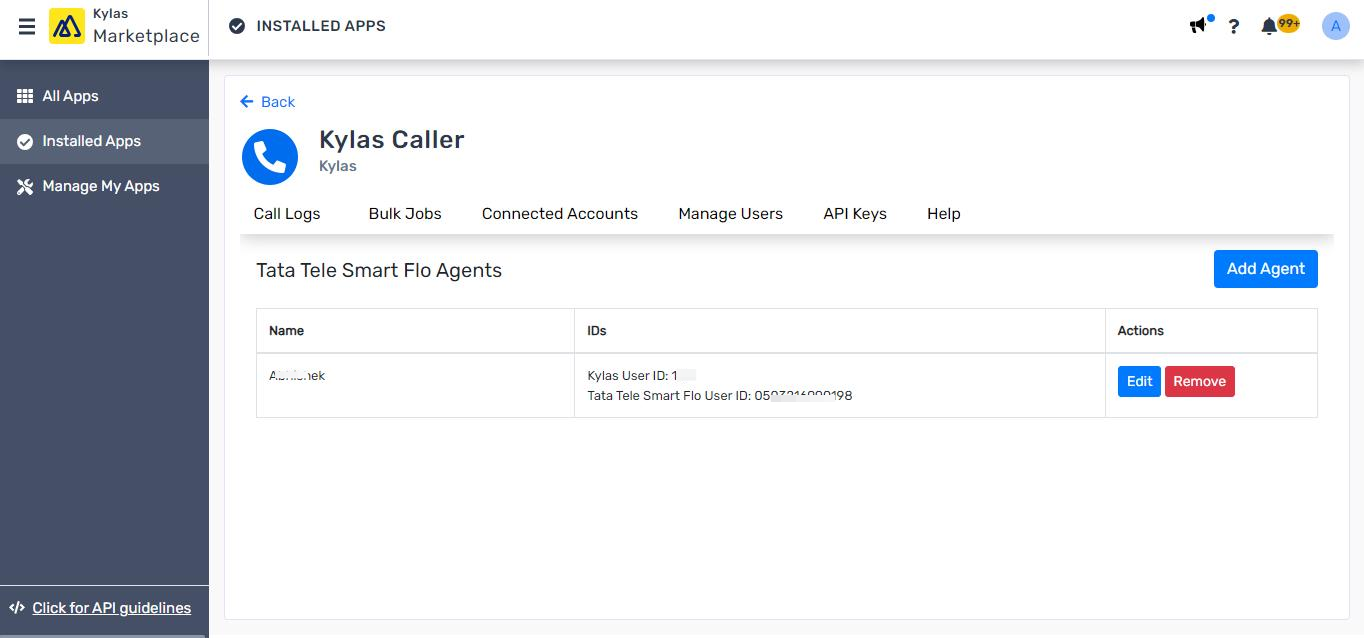Image resolution: width=1364 pixels, height=638 pixels.
Task: Go to All Apps in sidebar
Action: [x=104, y=96]
